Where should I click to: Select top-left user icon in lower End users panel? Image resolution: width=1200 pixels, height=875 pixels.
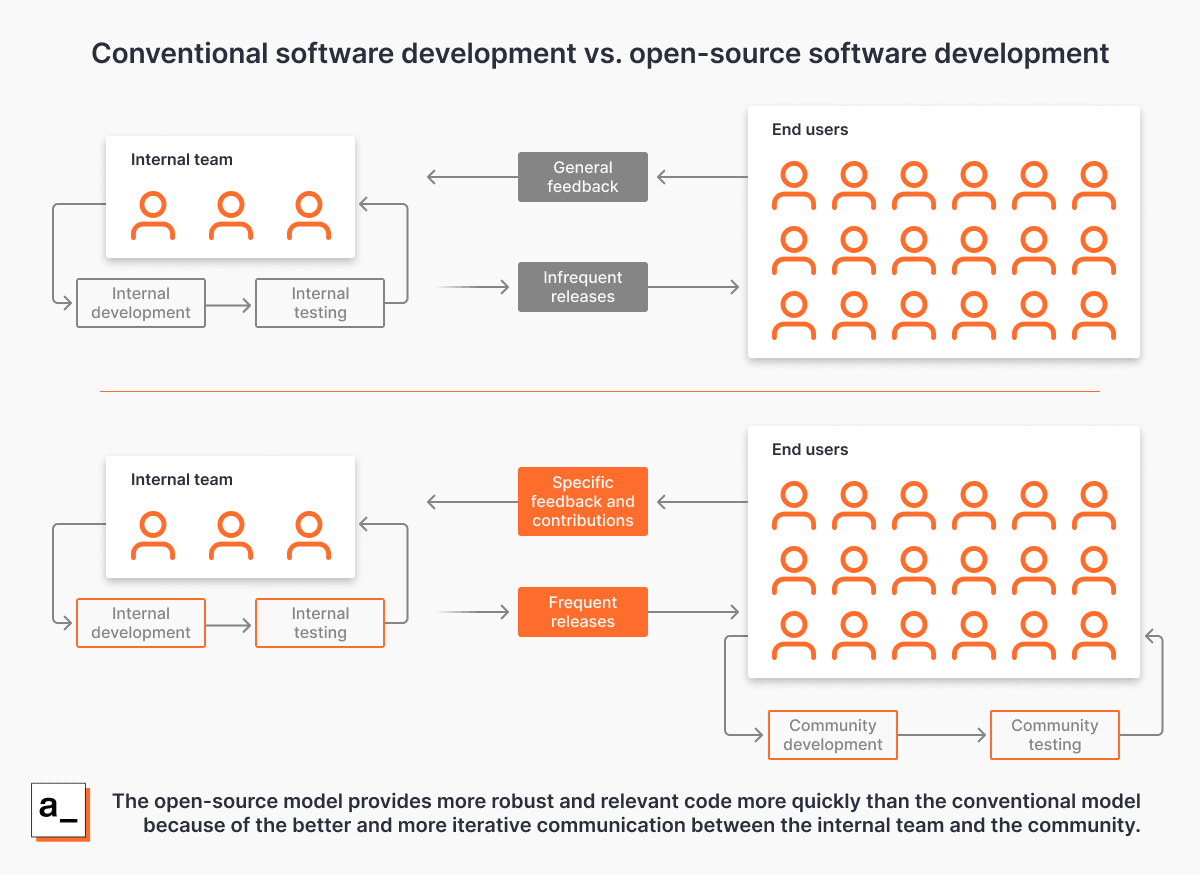[794, 506]
